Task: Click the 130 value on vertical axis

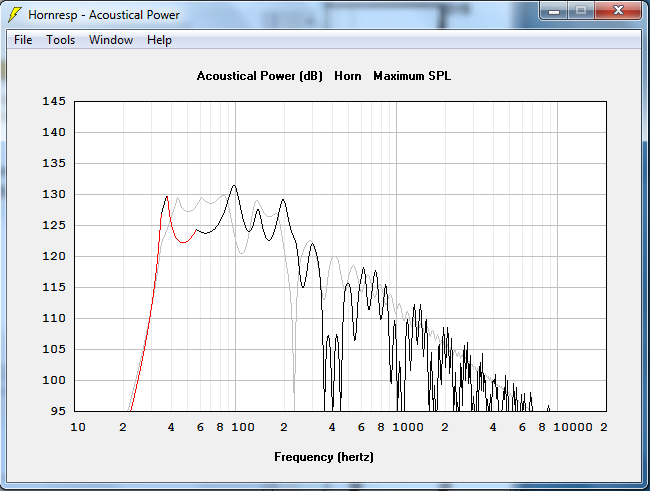Action: (54, 194)
